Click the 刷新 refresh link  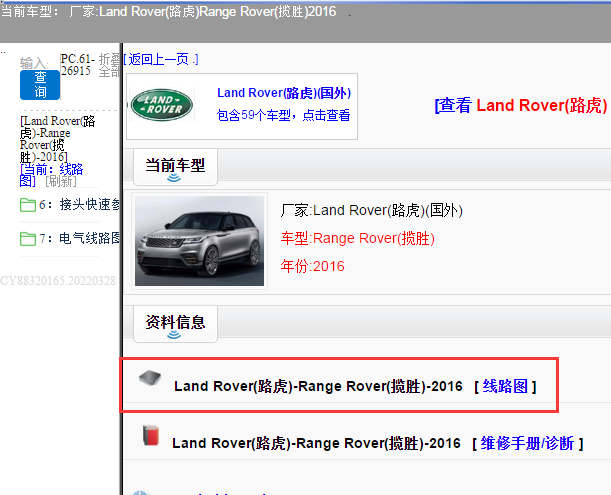point(61,181)
